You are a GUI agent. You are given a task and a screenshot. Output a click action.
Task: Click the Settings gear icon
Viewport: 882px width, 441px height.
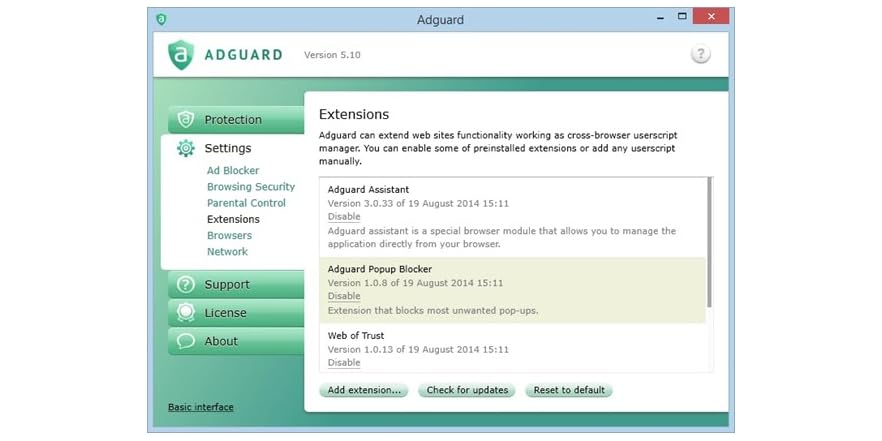tap(186, 148)
